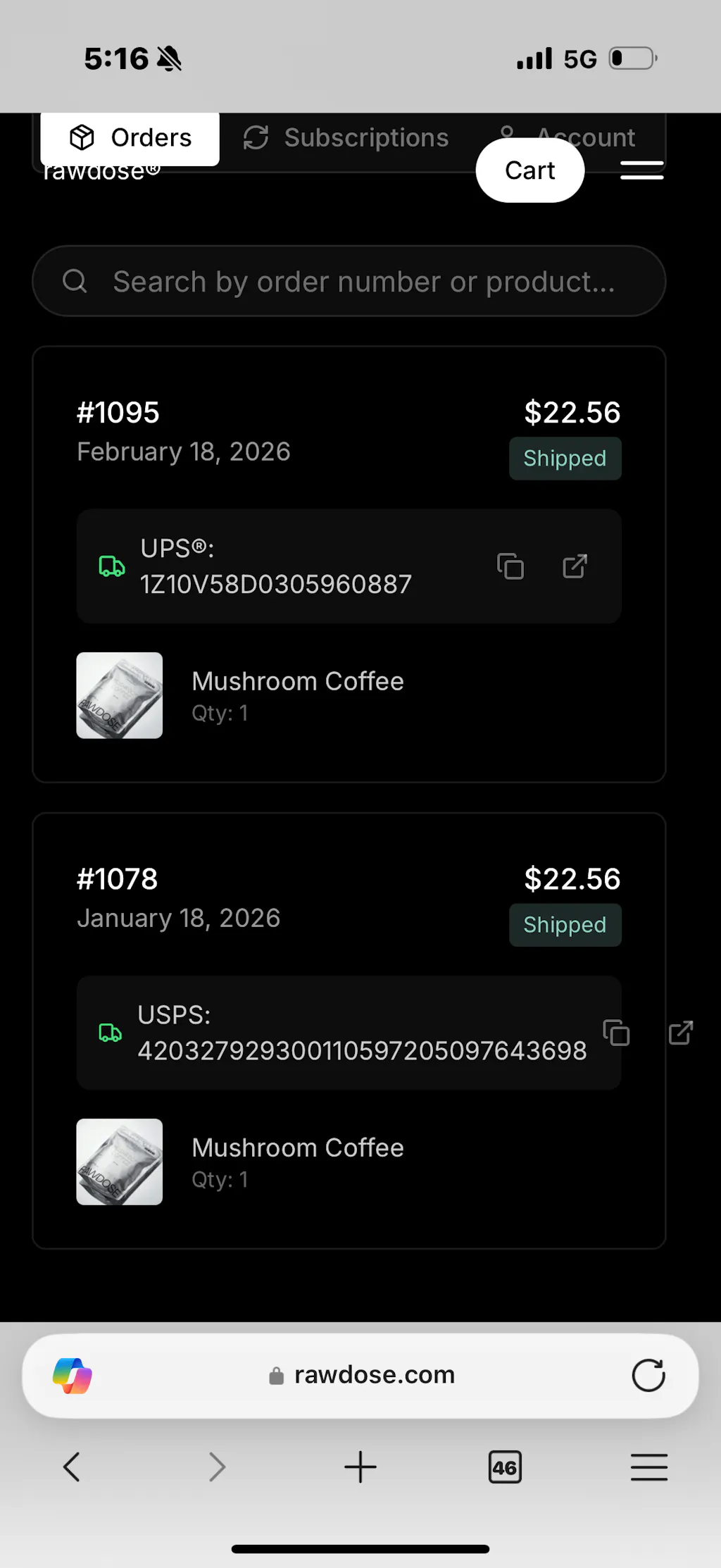Viewport: 721px width, 1568px height.
Task: Tap Mushroom Coffee thumbnail in order #1078
Action: coord(120,1162)
